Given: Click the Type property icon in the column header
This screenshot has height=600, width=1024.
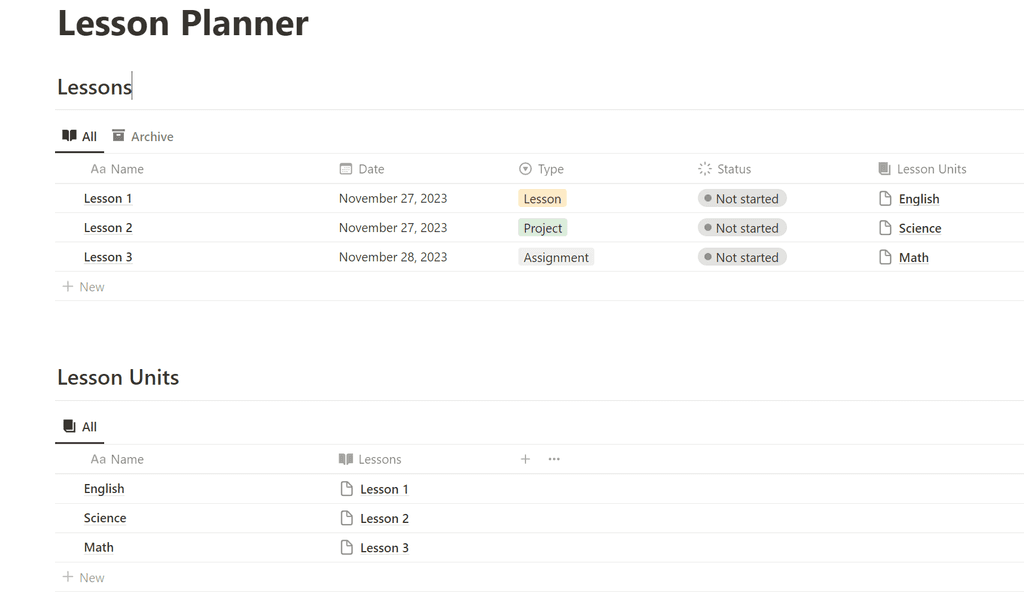Looking at the screenshot, I should pos(524,168).
